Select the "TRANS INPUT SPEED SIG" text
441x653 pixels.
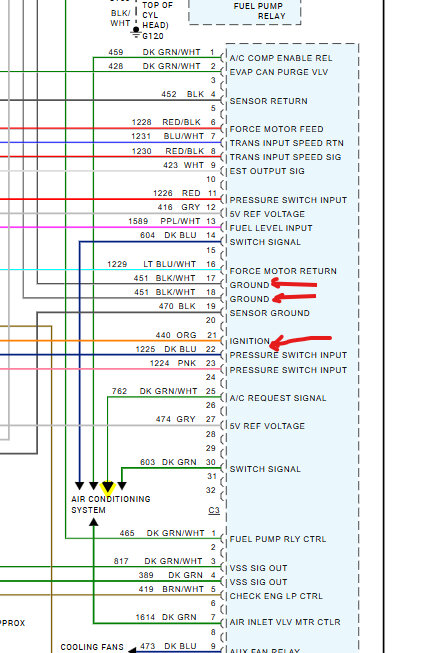[285, 157]
